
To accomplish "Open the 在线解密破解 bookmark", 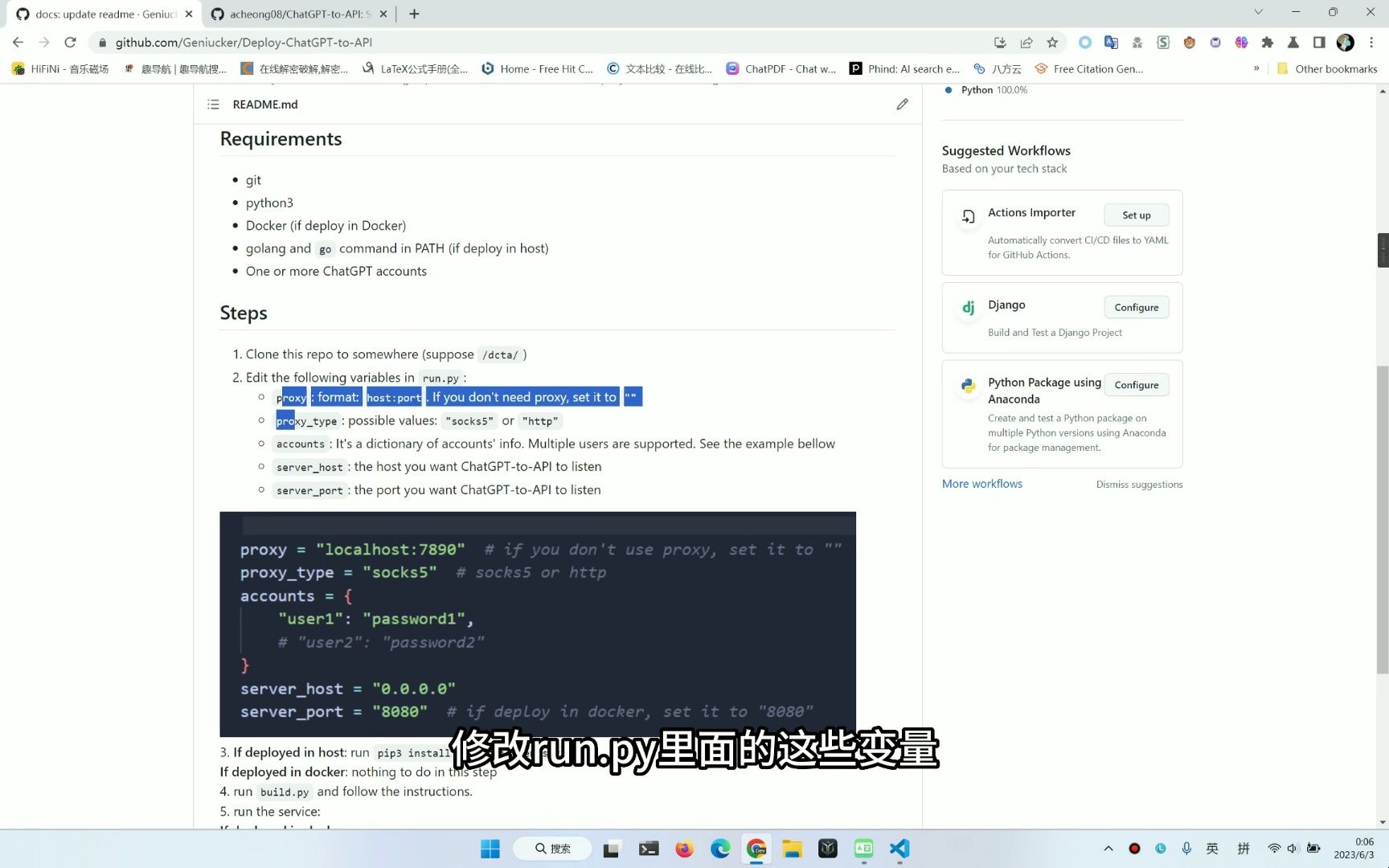I will 294,69.
